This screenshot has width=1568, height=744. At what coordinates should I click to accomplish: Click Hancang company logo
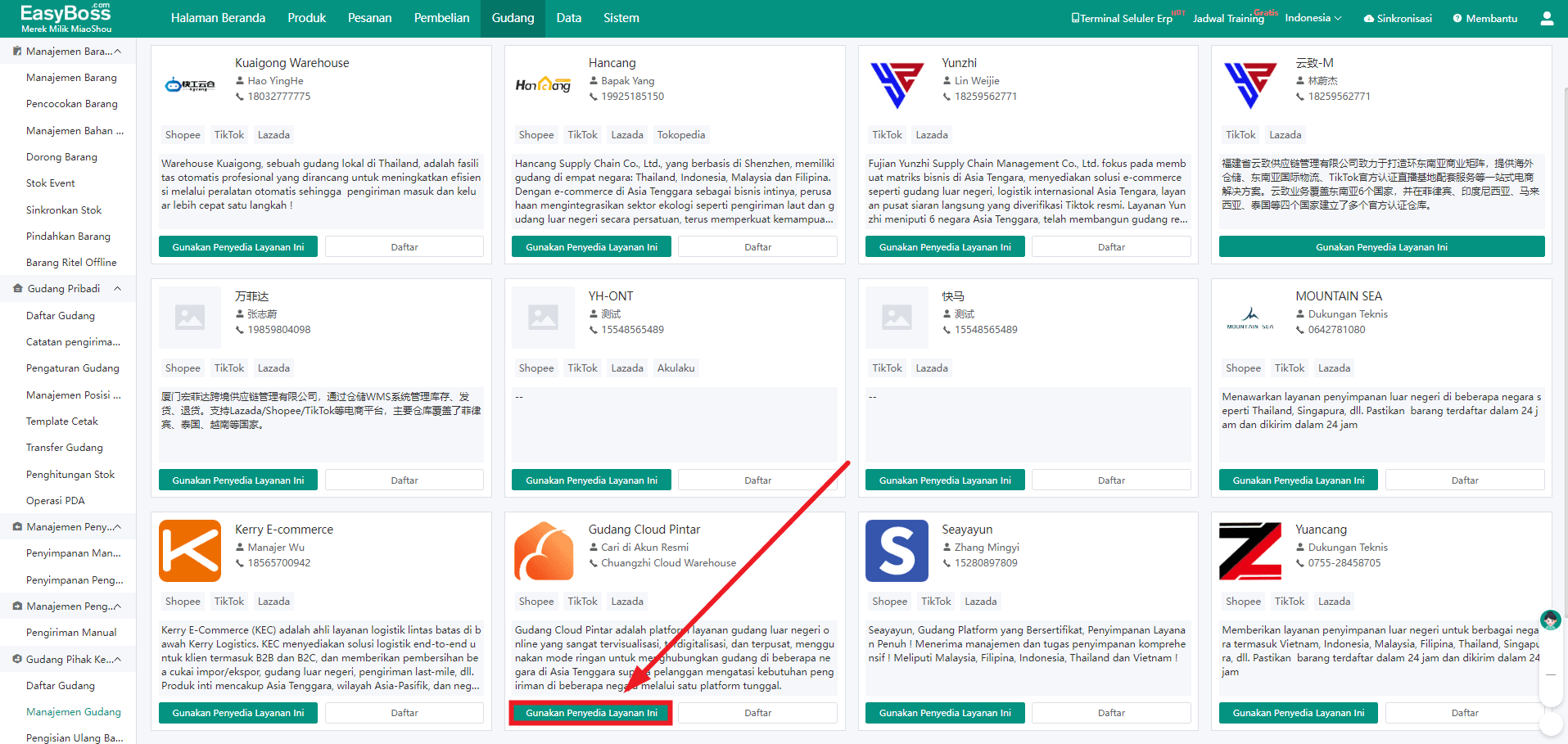pyautogui.click(x=543, y=83)
